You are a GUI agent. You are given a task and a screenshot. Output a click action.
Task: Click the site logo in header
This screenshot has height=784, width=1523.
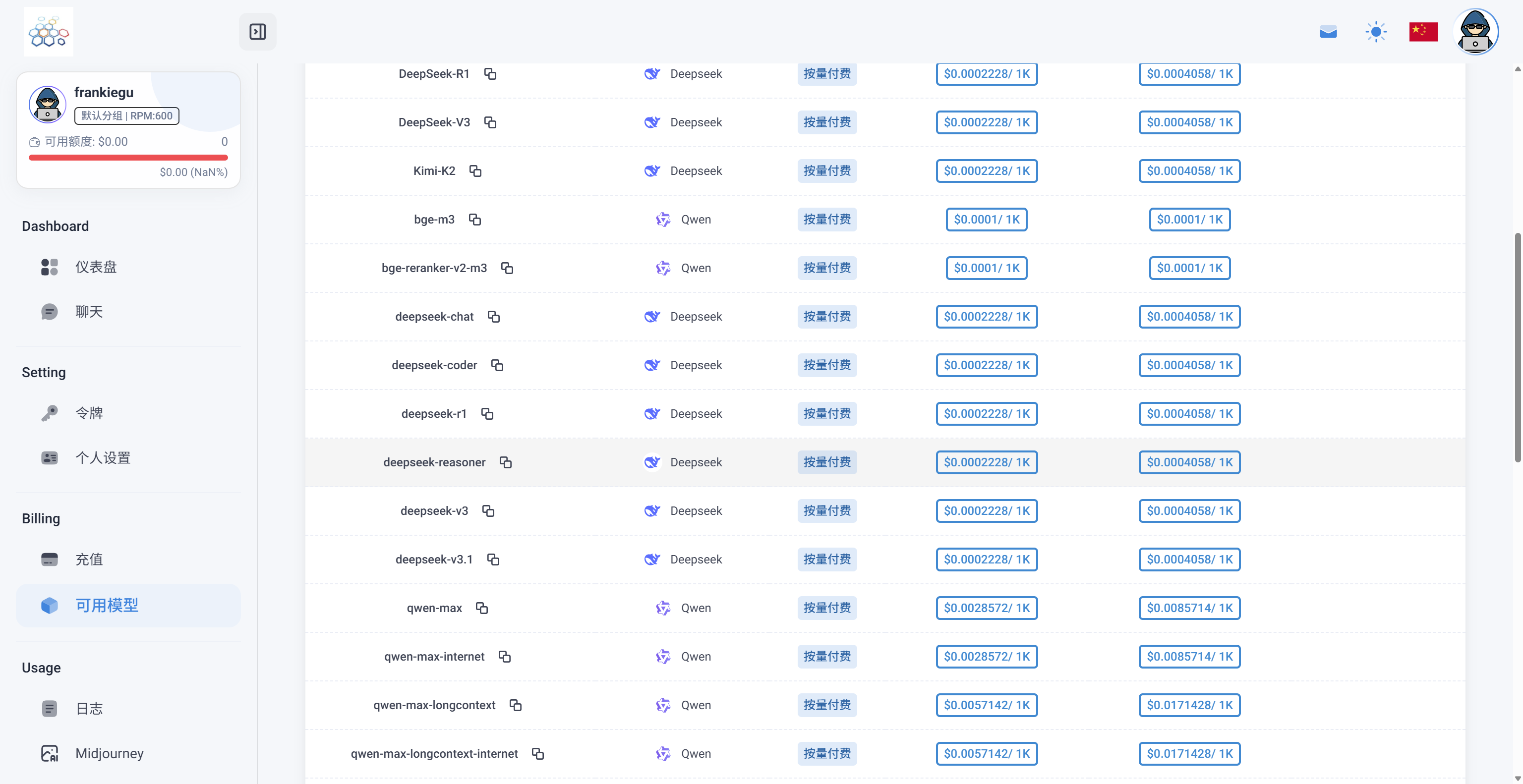[x=49, y=32]
